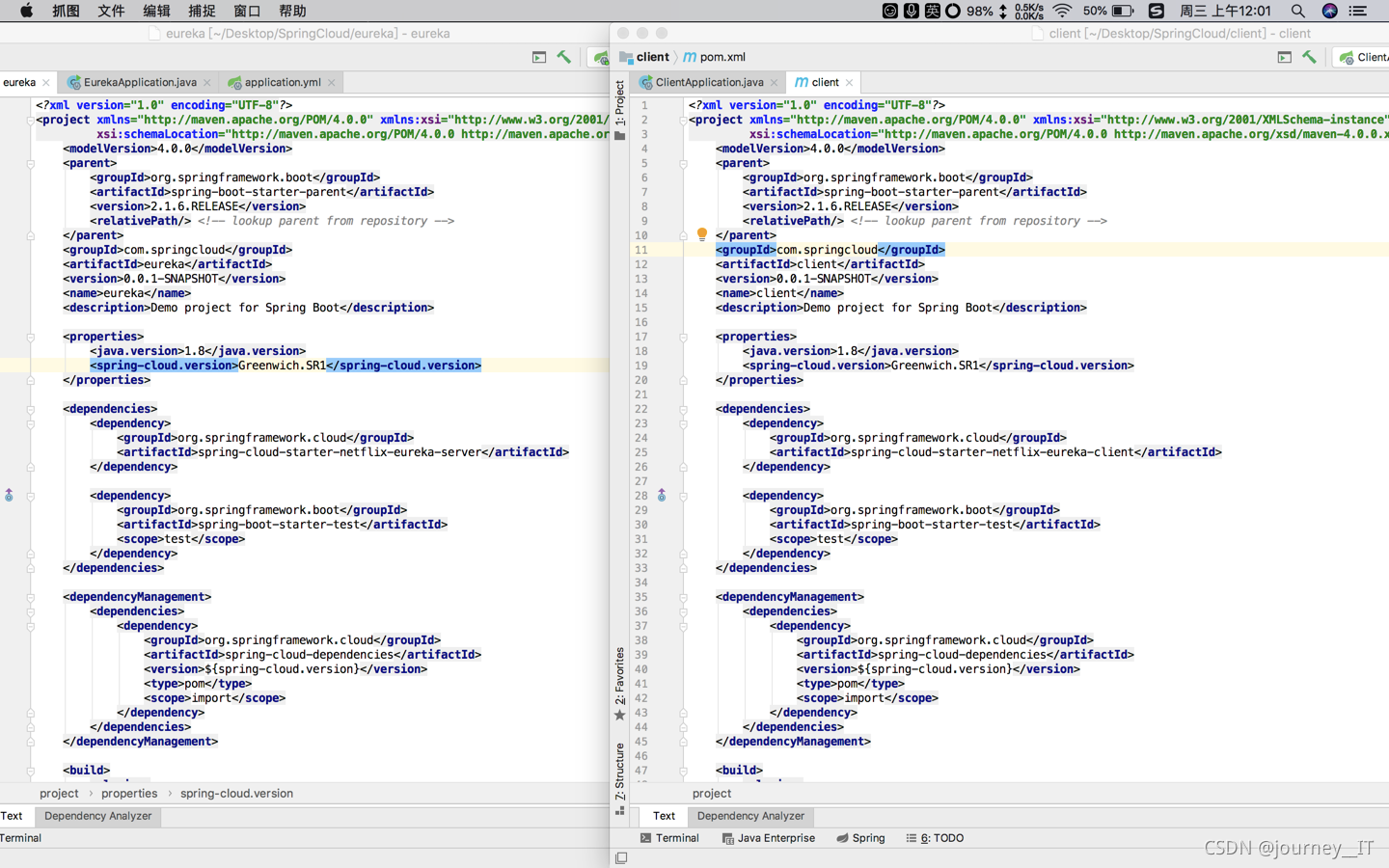
Task: Toggle the 1: Project tool window
Action: [x=620, y=109]
